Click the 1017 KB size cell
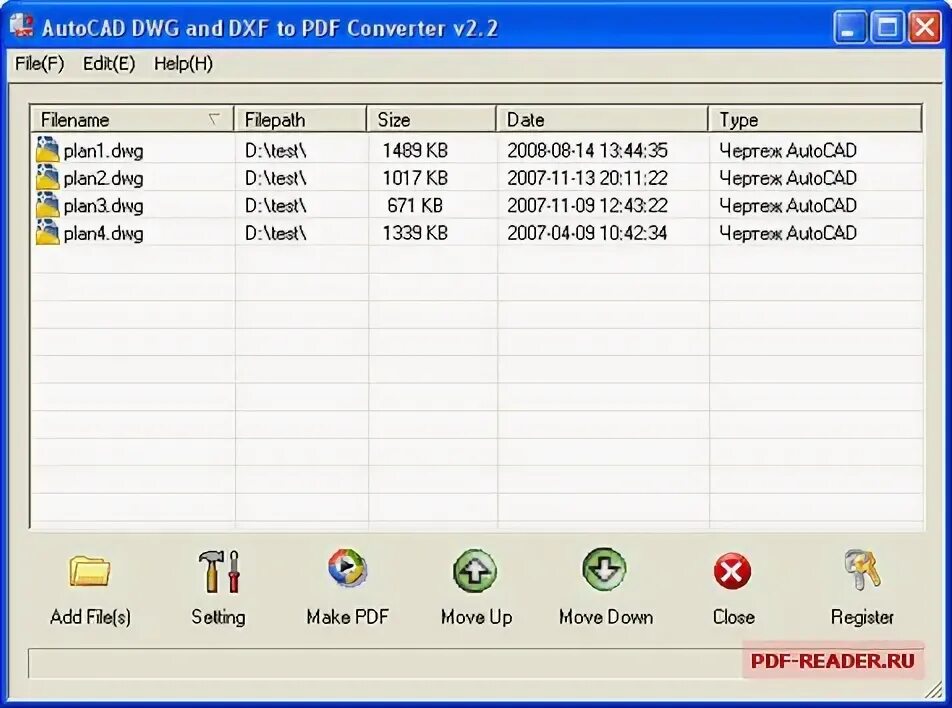Screen dimensions: 952x708 [415, 178]
